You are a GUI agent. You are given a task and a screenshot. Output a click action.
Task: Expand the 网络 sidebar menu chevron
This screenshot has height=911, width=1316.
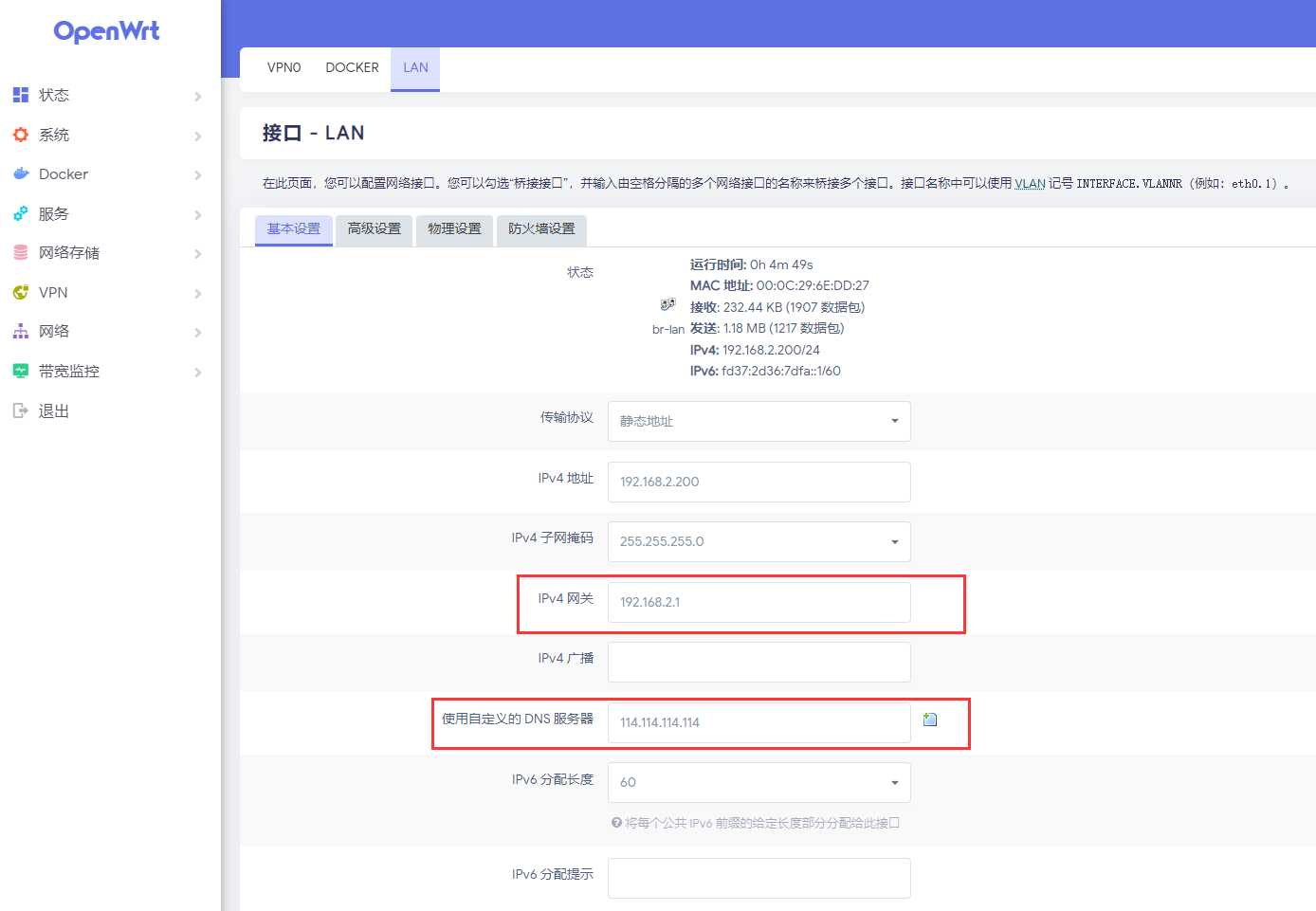point(198,332)
